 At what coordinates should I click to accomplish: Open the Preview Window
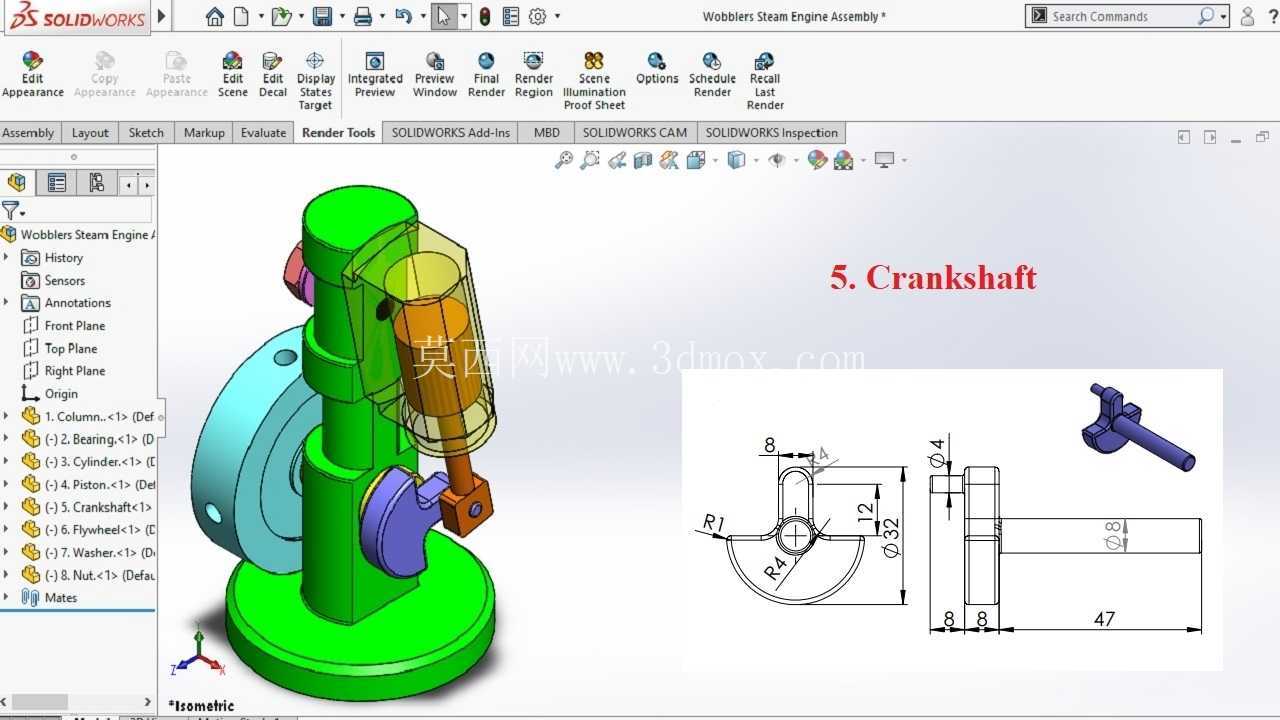435,75
